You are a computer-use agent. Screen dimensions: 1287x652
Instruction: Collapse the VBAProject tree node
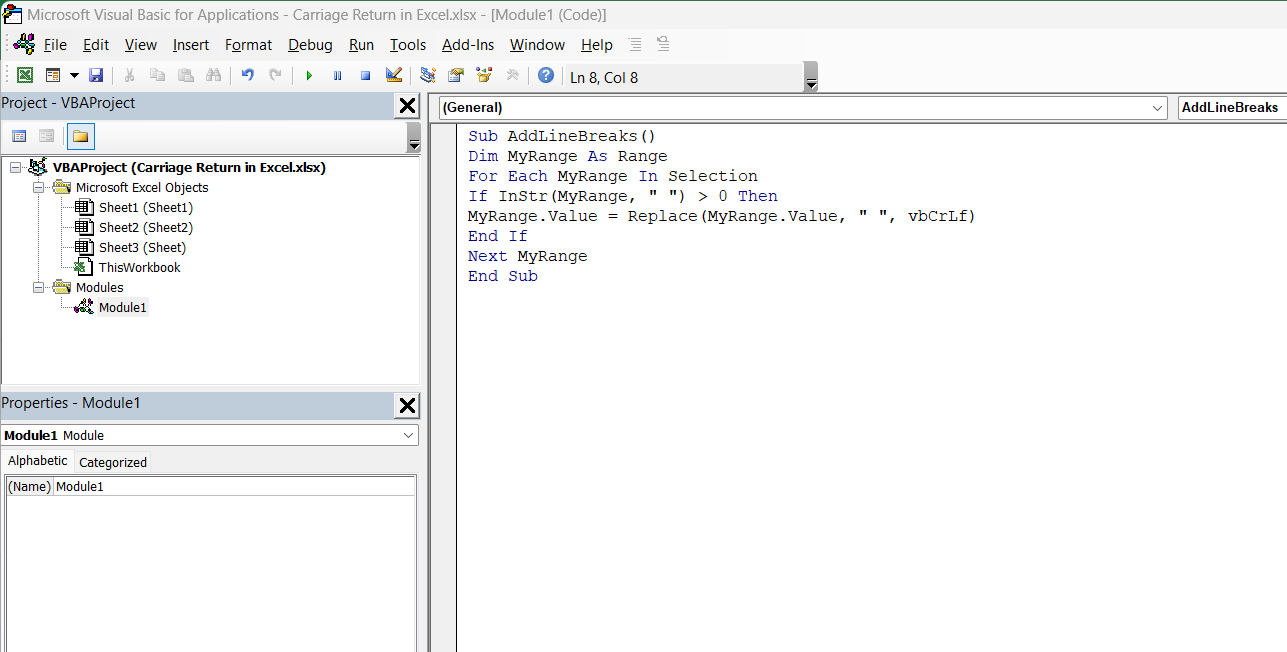pyautogui.click(x=16, y=168)
